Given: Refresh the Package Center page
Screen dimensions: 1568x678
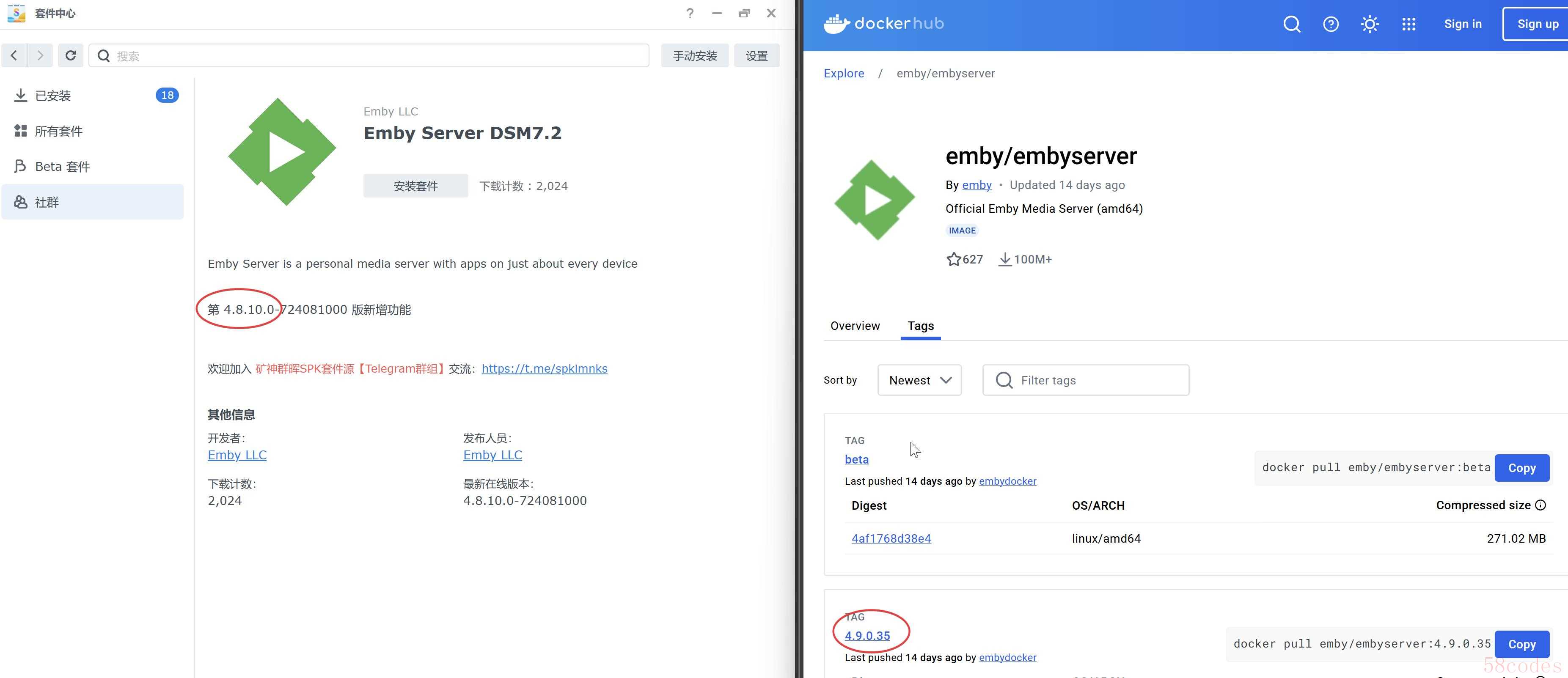Looking at the screenshot, I should pos(71,55).
